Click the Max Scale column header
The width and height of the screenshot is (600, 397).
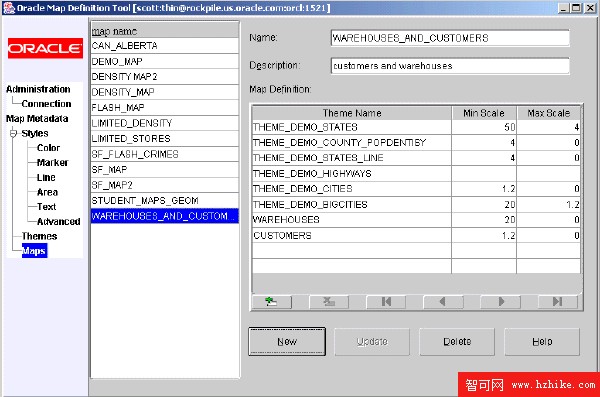point(548,113)
